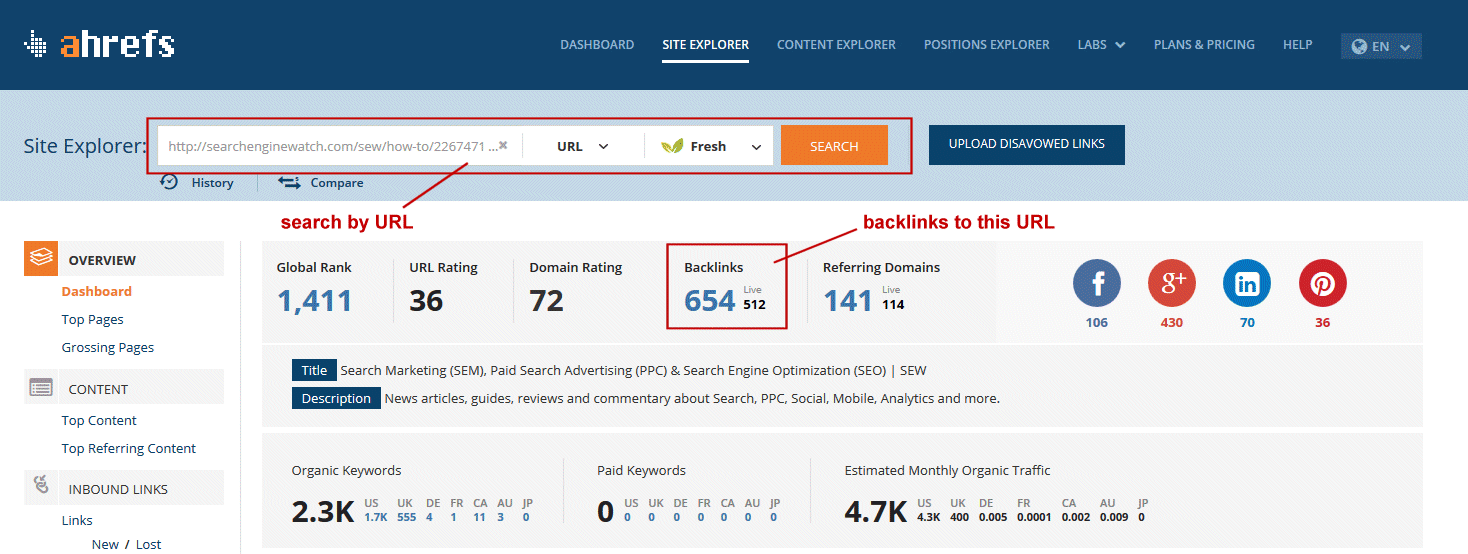Open the URL mode dropdown
This screenshot has height=554, width=1468.
[x=583, y=146]
